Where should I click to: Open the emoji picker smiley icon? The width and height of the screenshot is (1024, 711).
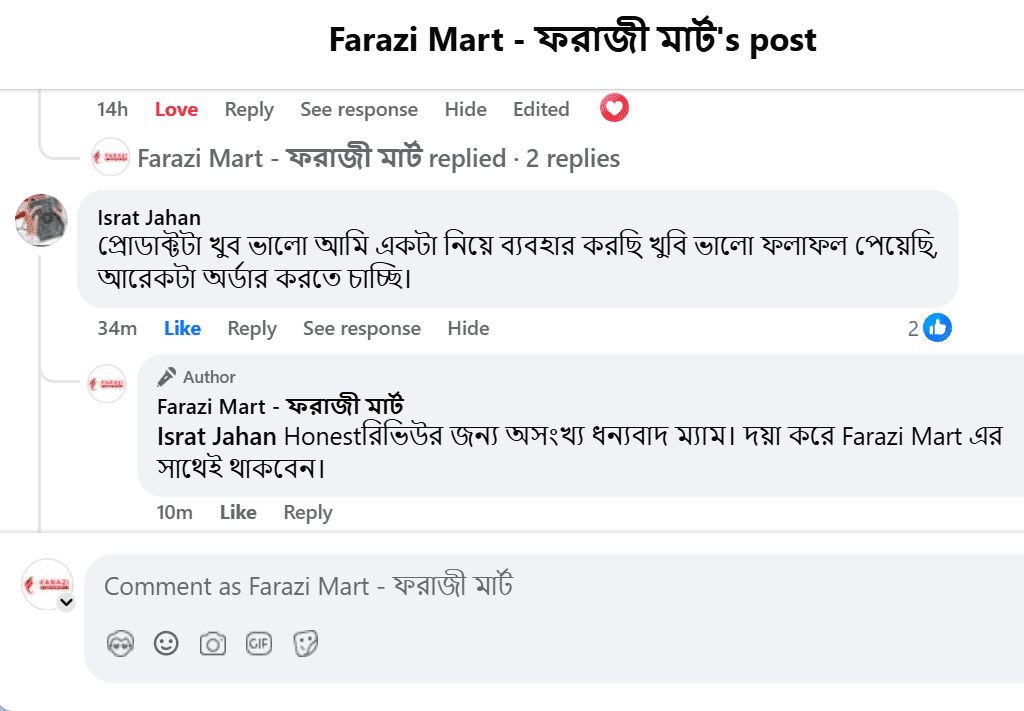coord(166,644)
